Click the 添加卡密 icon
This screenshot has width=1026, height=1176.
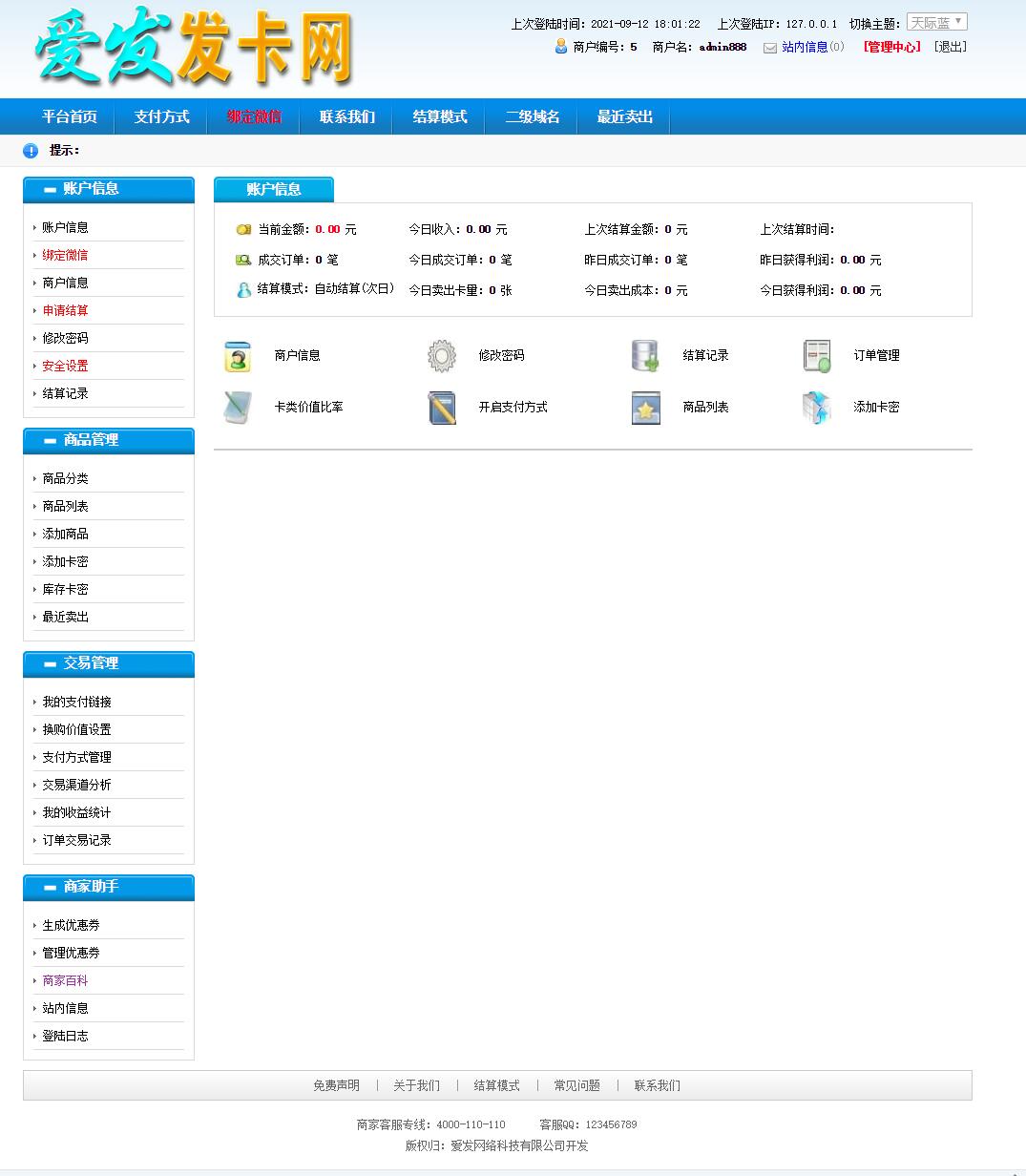816,408
